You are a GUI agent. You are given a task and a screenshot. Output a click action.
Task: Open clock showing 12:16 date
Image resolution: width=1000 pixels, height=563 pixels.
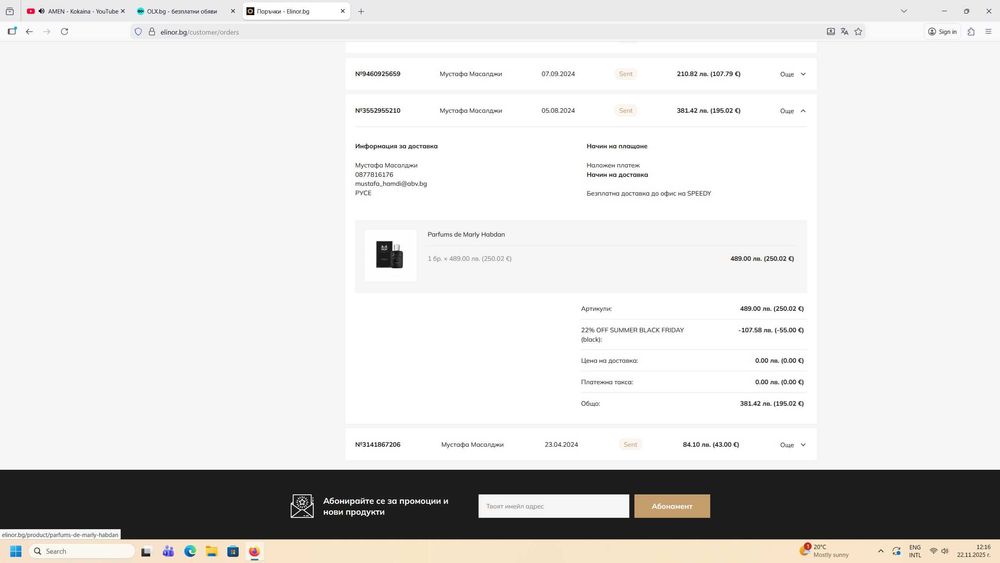point(974,551)
